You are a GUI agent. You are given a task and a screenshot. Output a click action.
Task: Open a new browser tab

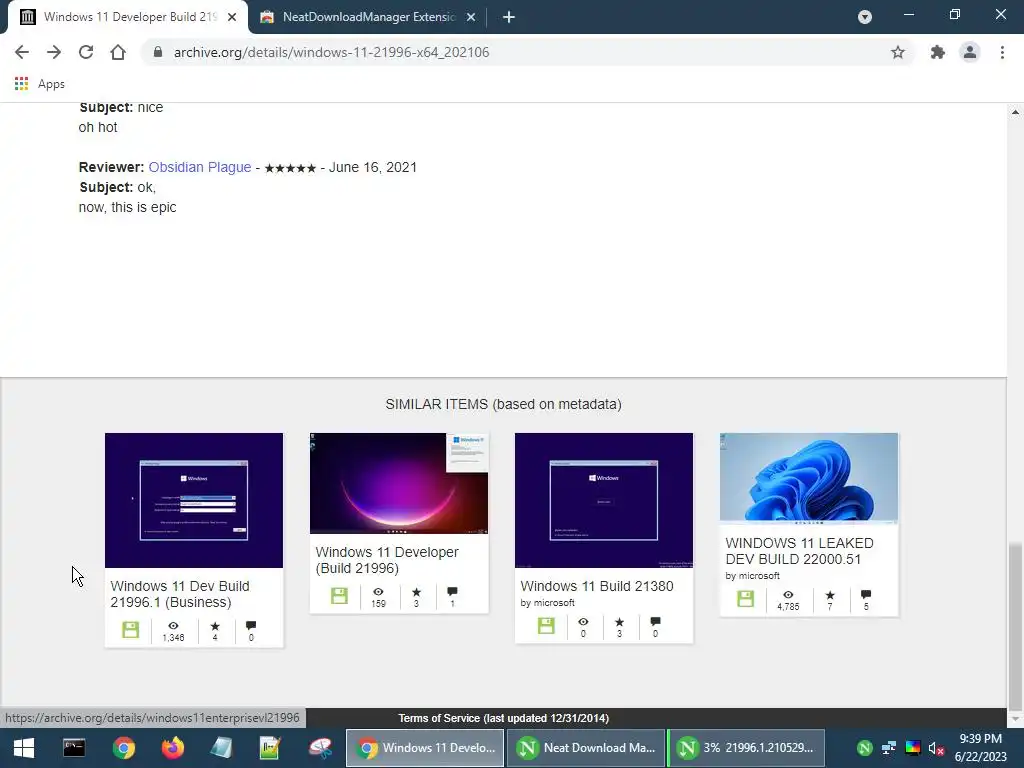(x=509, y=17)
